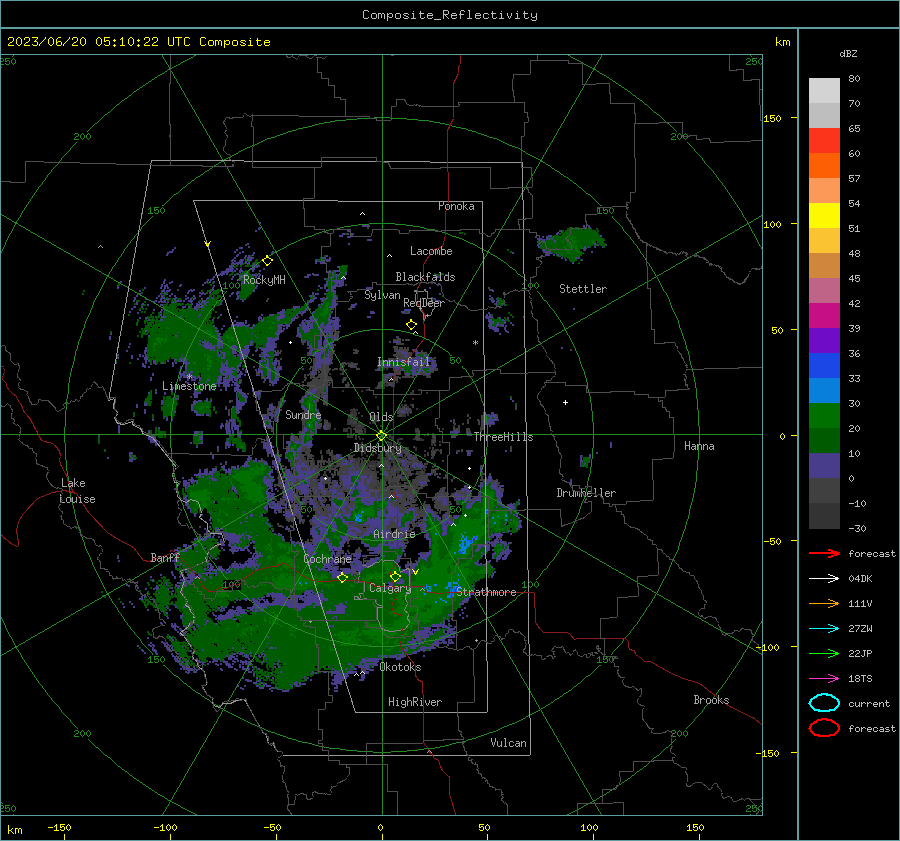Click the Sundre city label
Screen dimensions: 900x841
303,414
